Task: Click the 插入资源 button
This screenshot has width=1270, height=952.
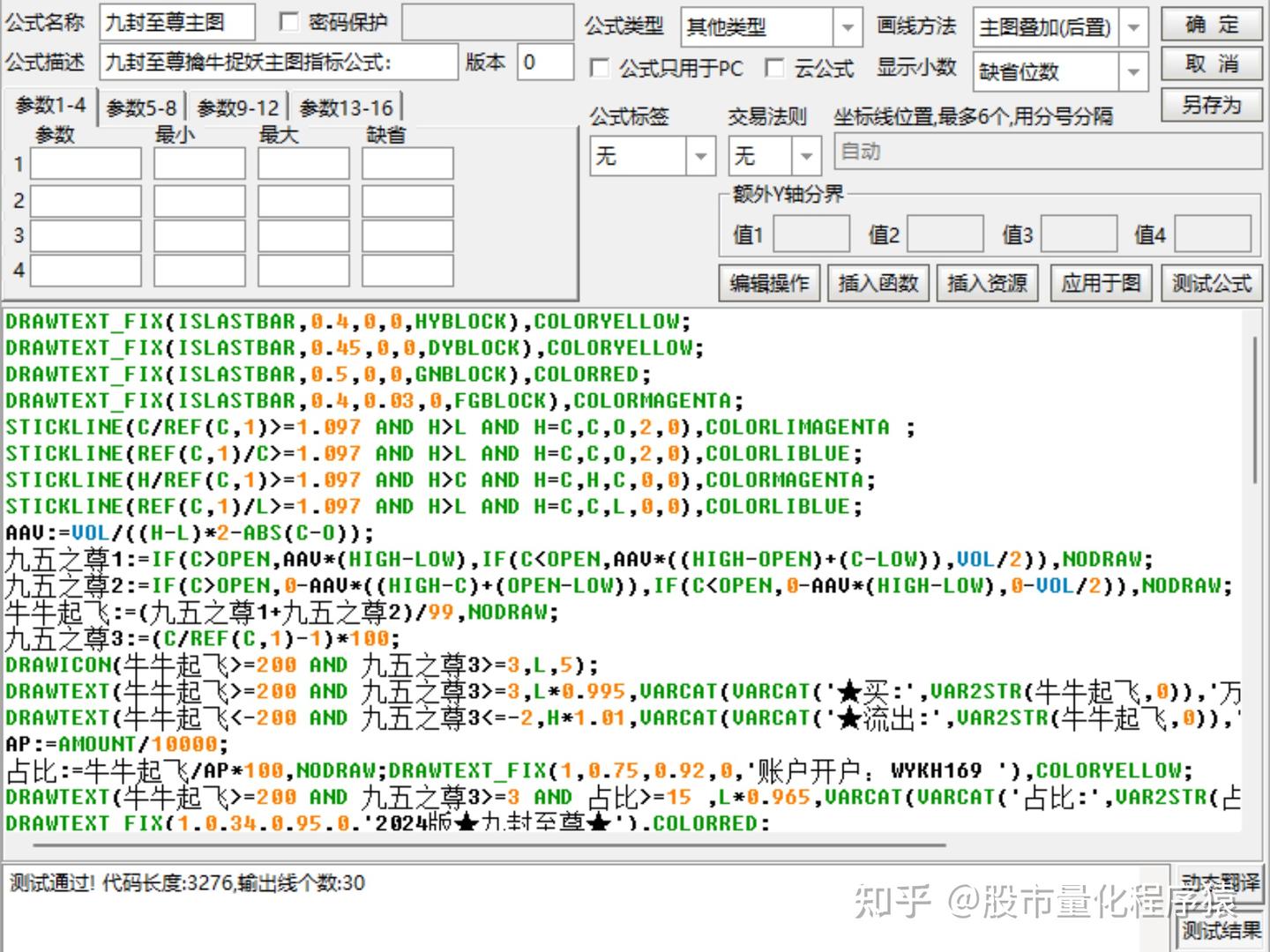Action: point(987,283)
